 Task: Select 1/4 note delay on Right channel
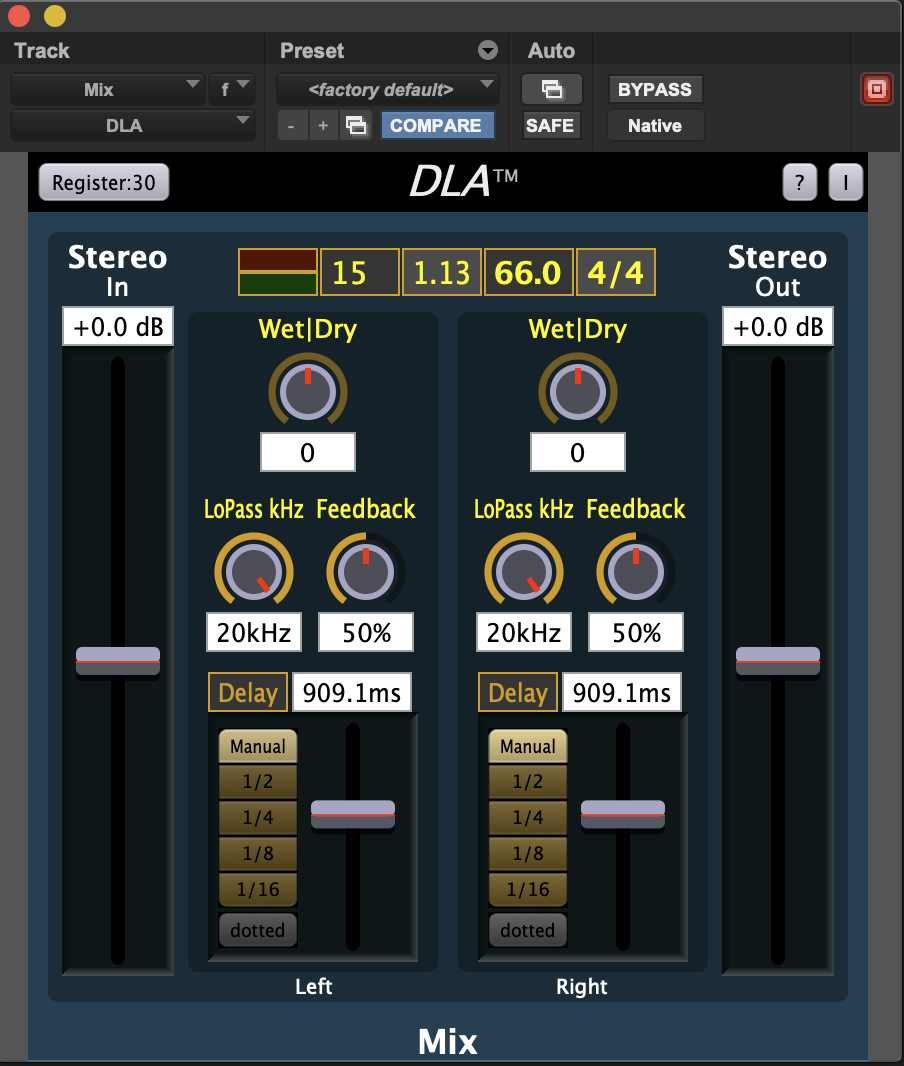pos(527,817)
